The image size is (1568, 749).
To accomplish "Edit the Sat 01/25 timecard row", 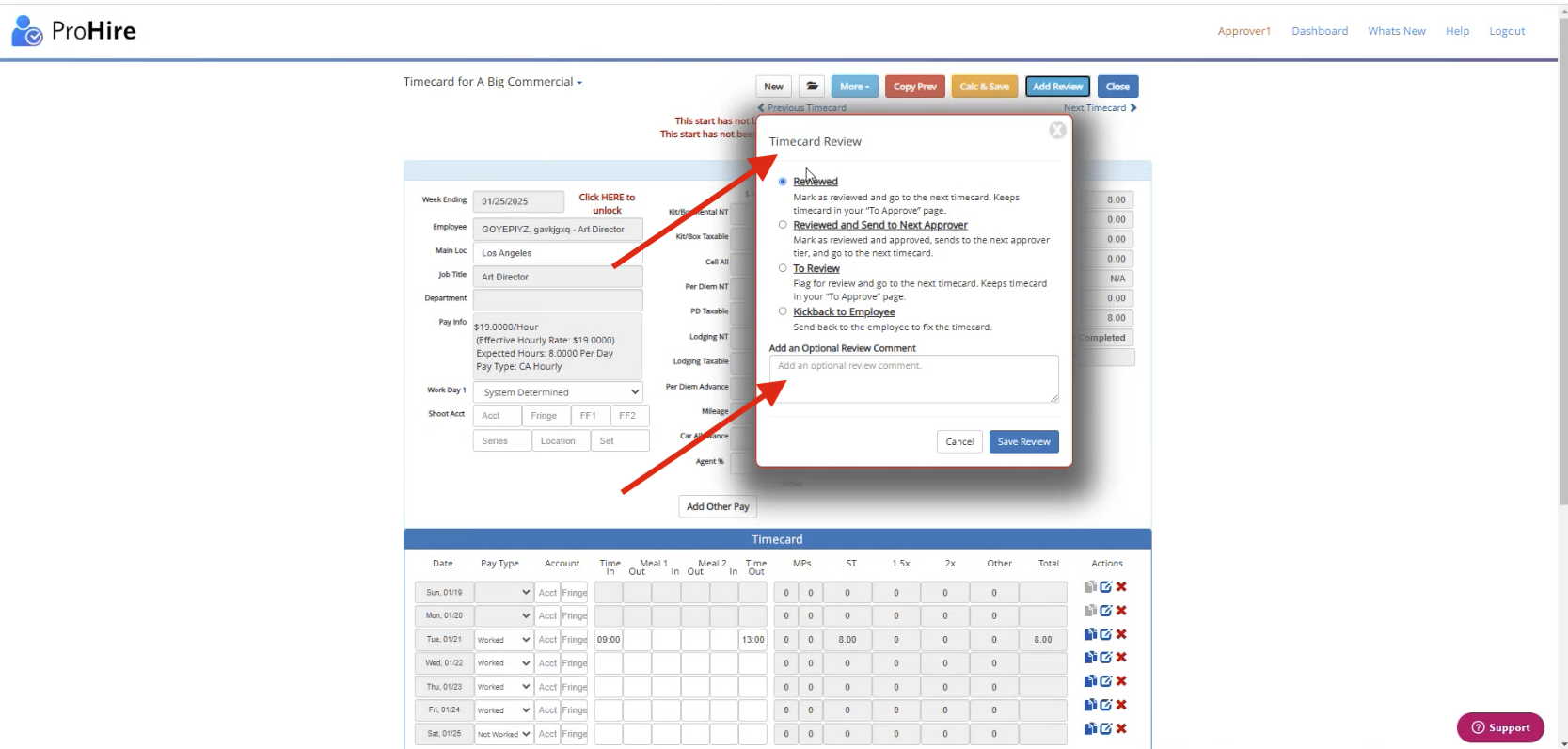I will click(1106, 728).
